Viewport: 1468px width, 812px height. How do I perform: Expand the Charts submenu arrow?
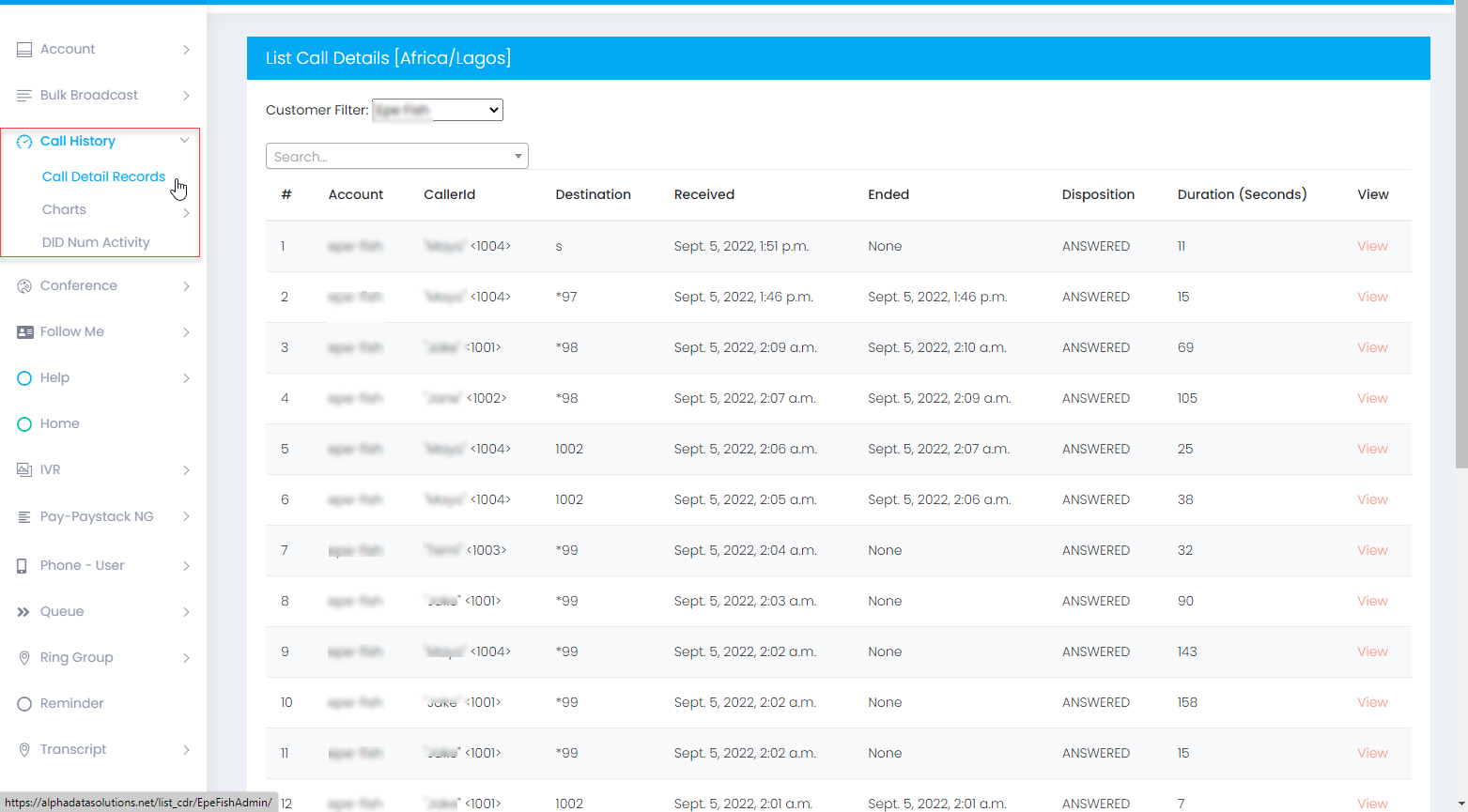pos(186,213)
